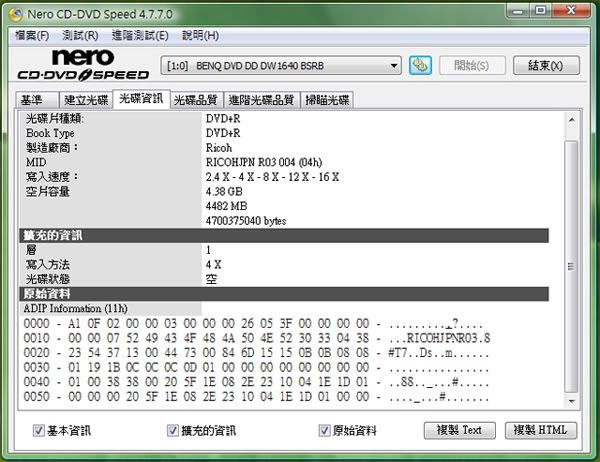Click the manufacturer value Ricoh
This screenshot has height=462, width=600.
pos(219,148)
